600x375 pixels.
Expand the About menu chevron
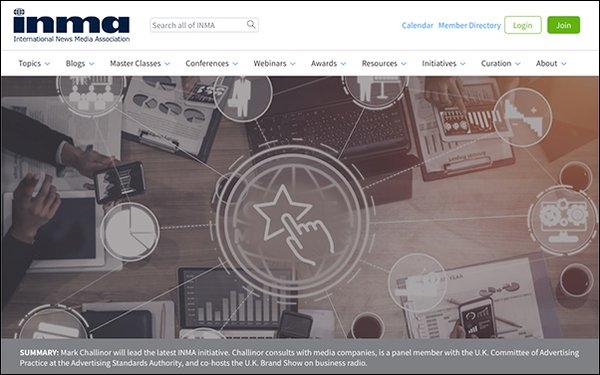point(564,64)
